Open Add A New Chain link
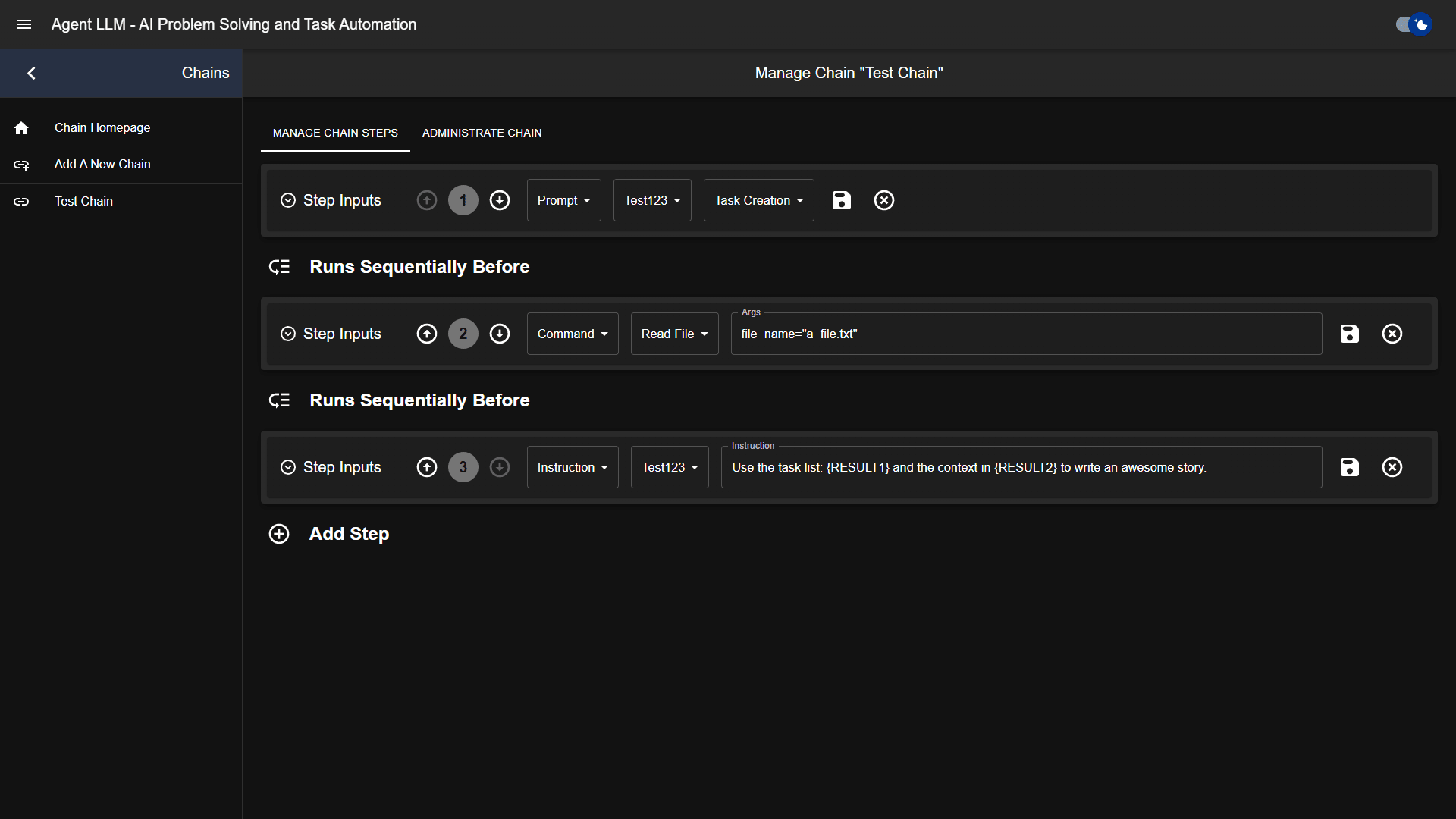The image size is (1456, 819). pyautogui.click(x=102, y=164)
